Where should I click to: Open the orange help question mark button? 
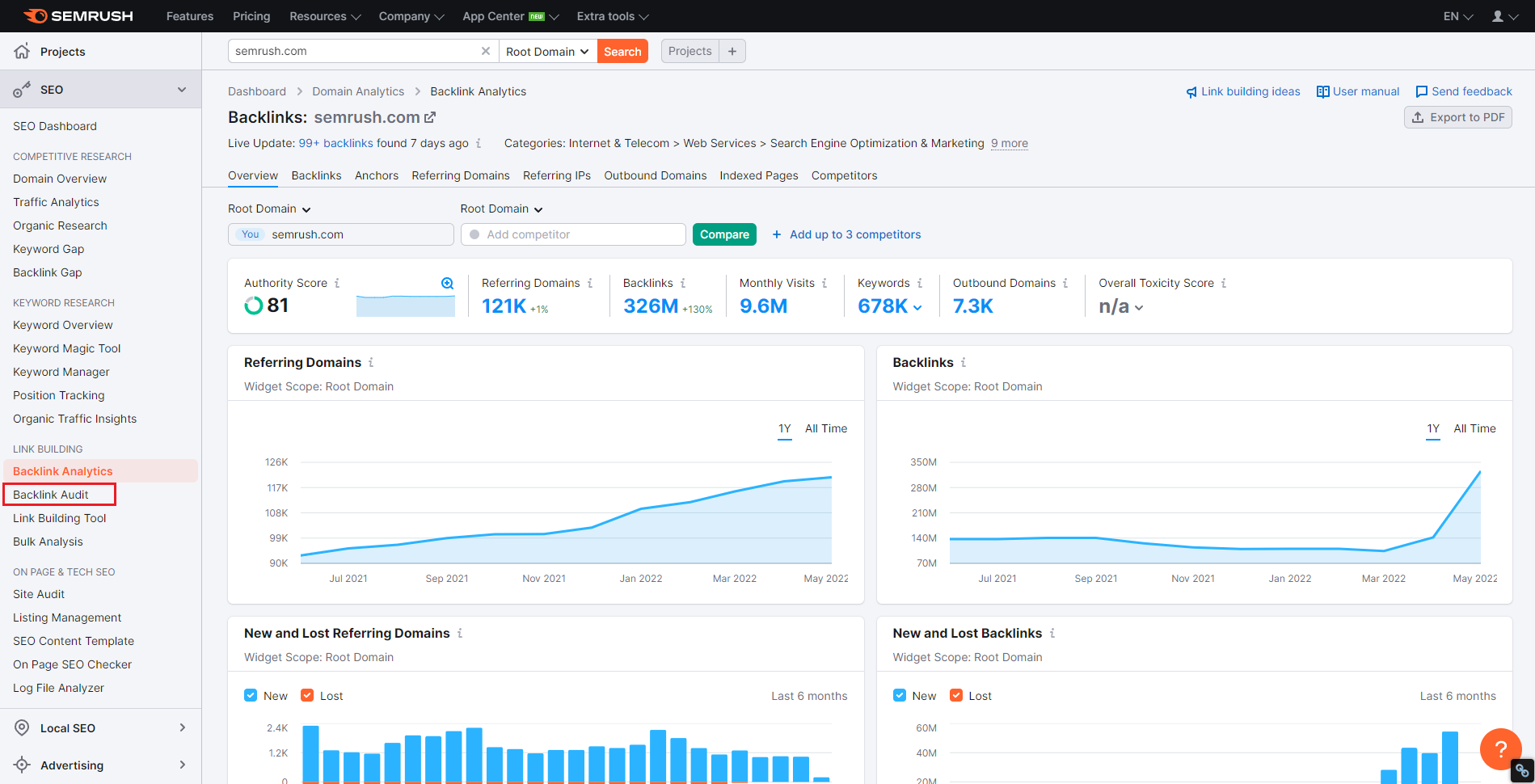tap(1501, 749)
